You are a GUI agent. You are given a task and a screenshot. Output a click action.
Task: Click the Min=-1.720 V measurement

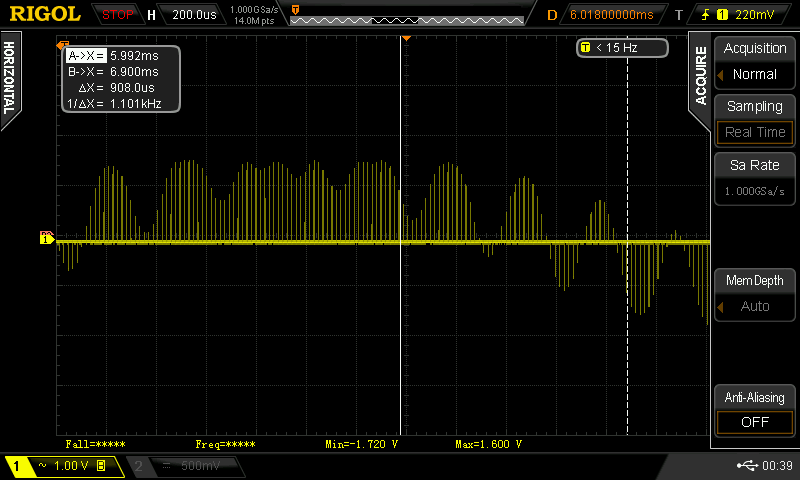(x=361, y=444)
